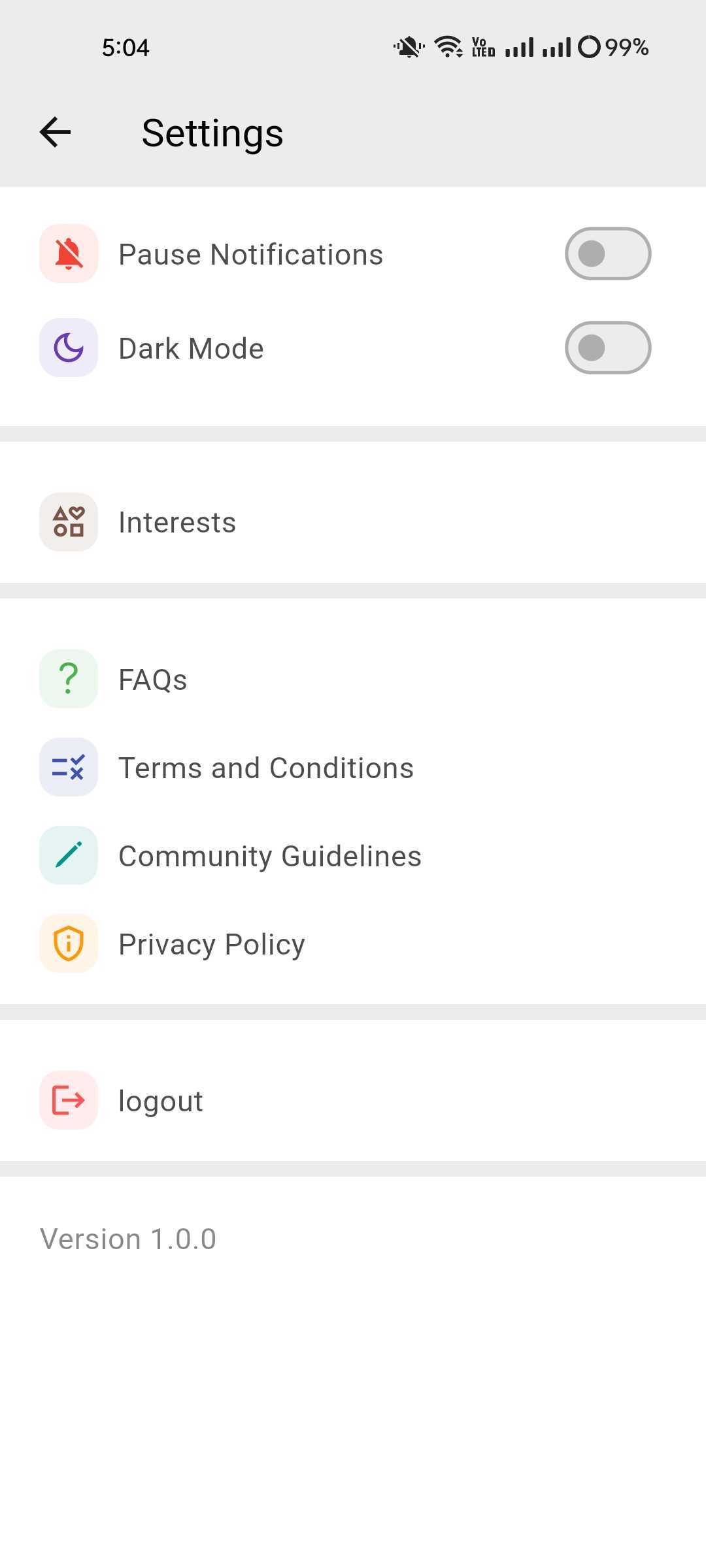Enable the Pause Notifications switch
Image resolution: width=706 pixels, height=1568 pixels.
tap(607, 253)
